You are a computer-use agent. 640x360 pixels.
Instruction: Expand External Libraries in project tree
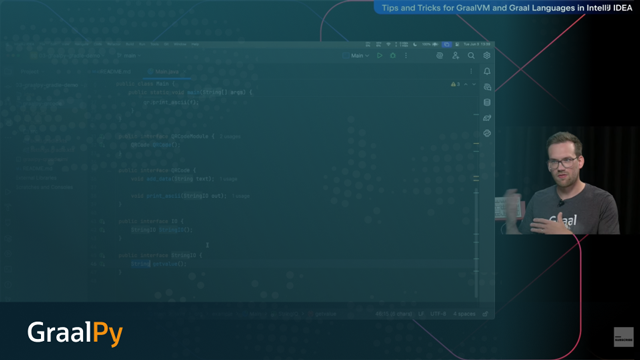pos(36,178)
